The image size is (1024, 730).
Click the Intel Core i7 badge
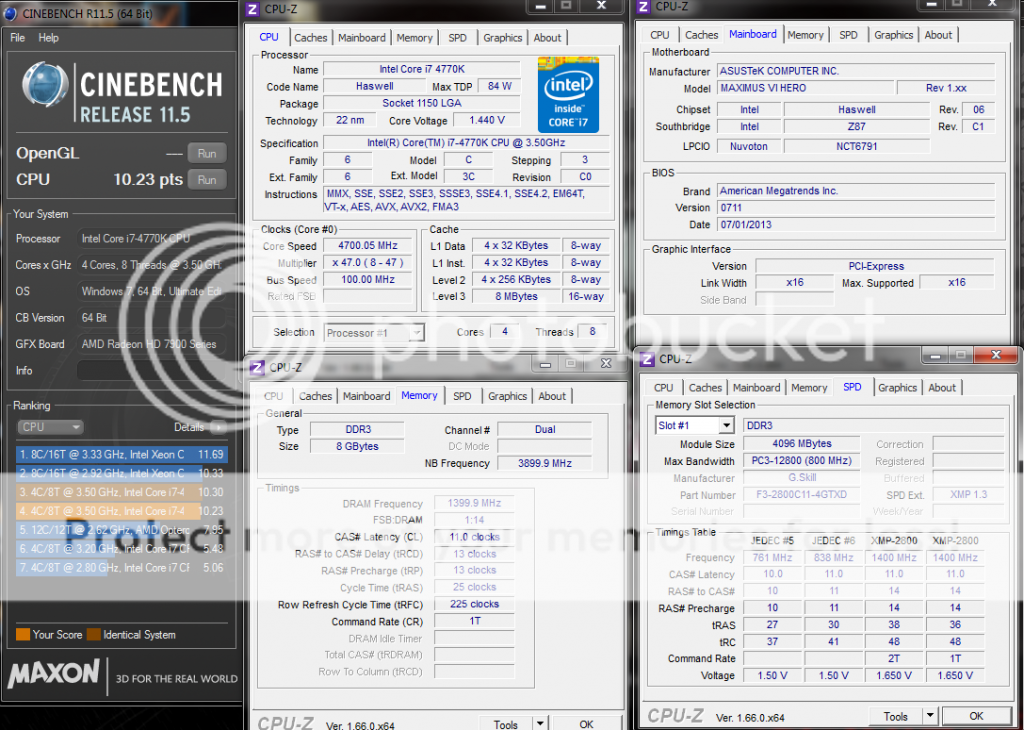[x=568, y=95]
